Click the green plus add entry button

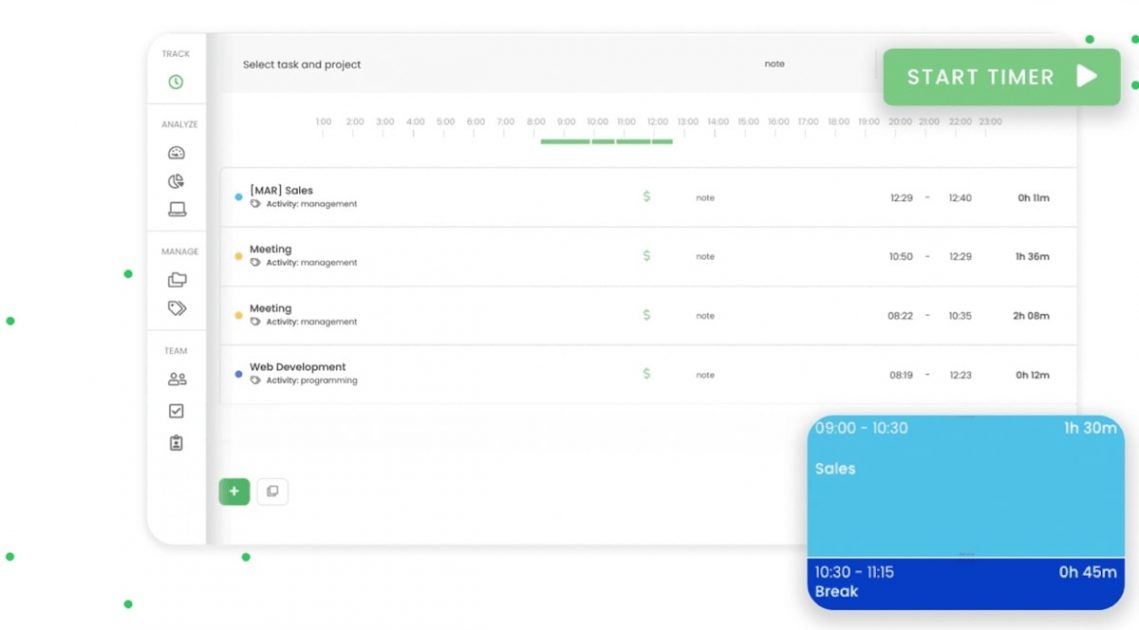pos(234,492)
